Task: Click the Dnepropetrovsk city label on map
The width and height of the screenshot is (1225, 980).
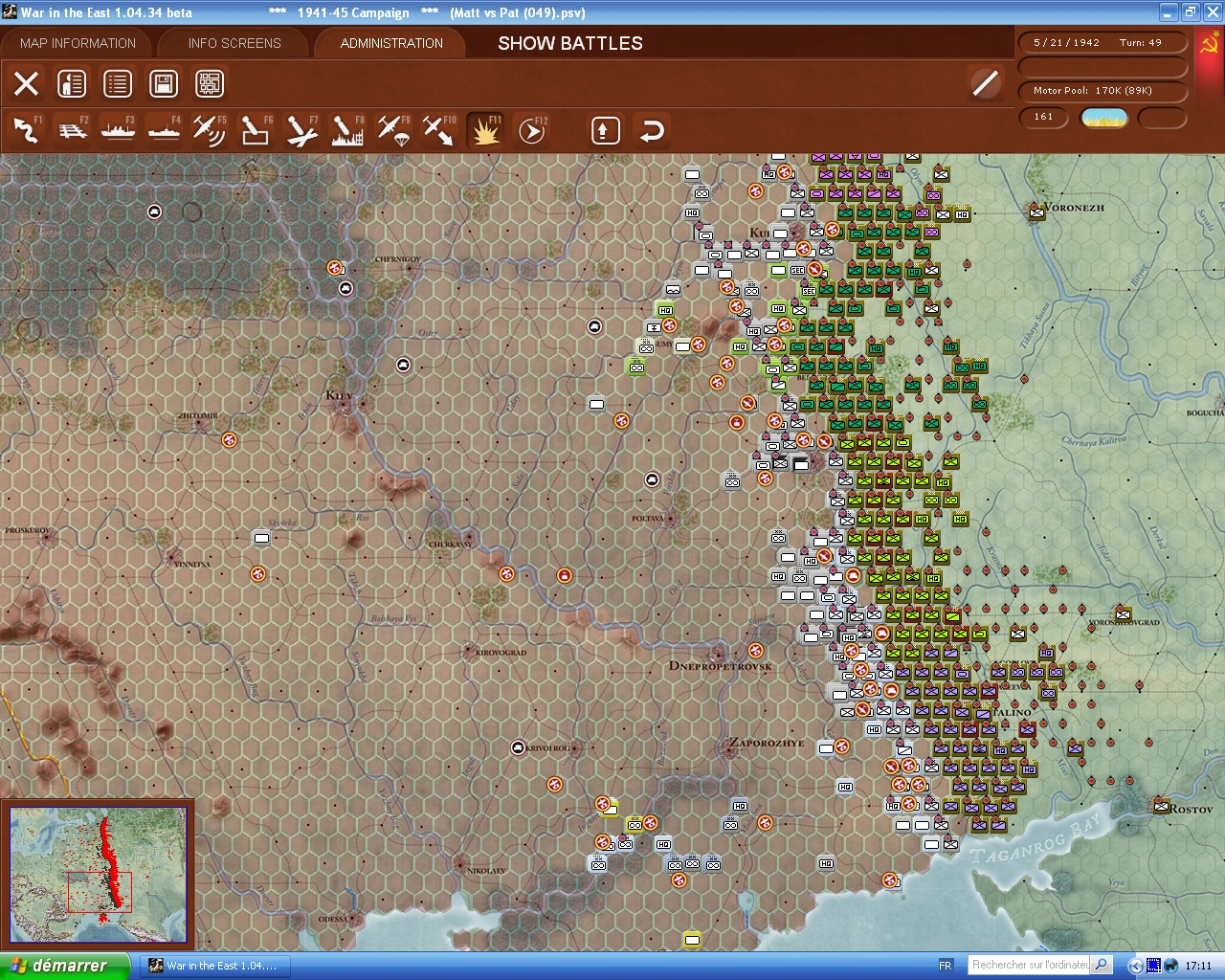Action: click(720, 666)
